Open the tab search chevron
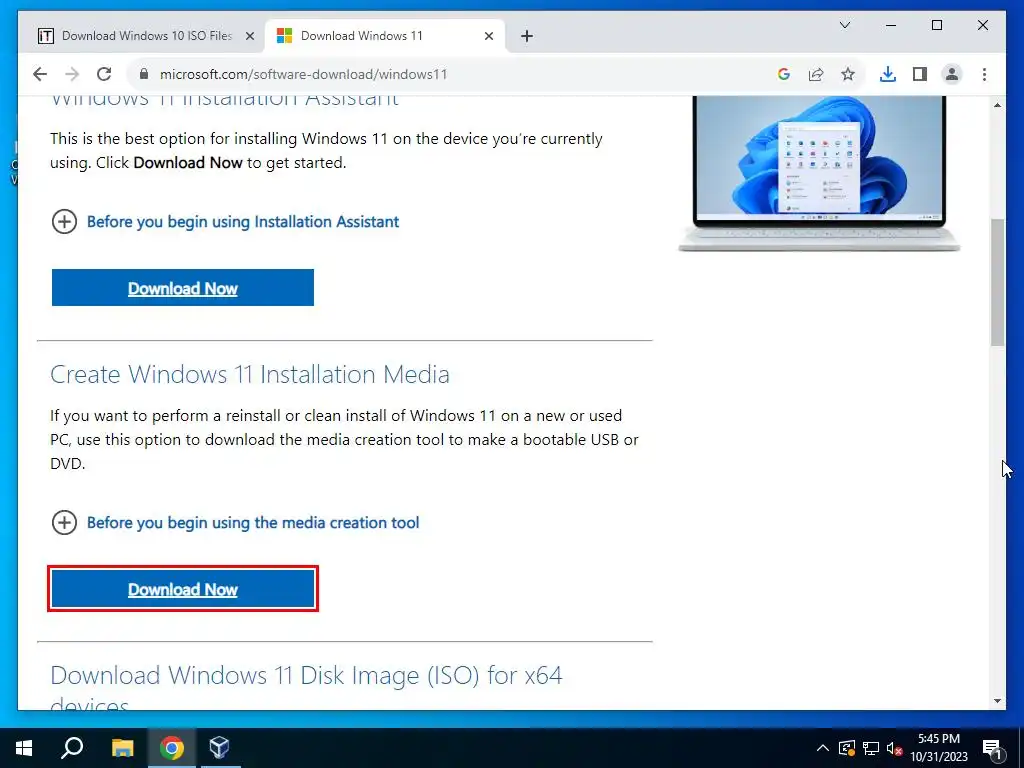1024x768 pixels. [844, 25]
